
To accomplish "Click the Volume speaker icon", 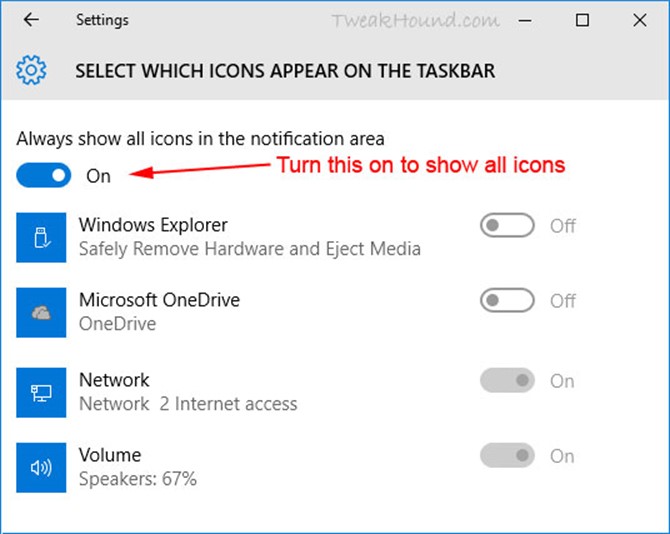I will (41, 467).
